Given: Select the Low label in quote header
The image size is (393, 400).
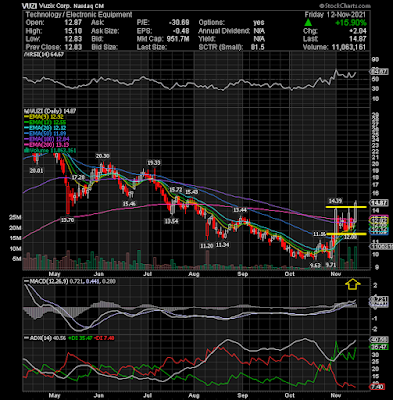Looking at the screenshot, I should tap(32, 39).
